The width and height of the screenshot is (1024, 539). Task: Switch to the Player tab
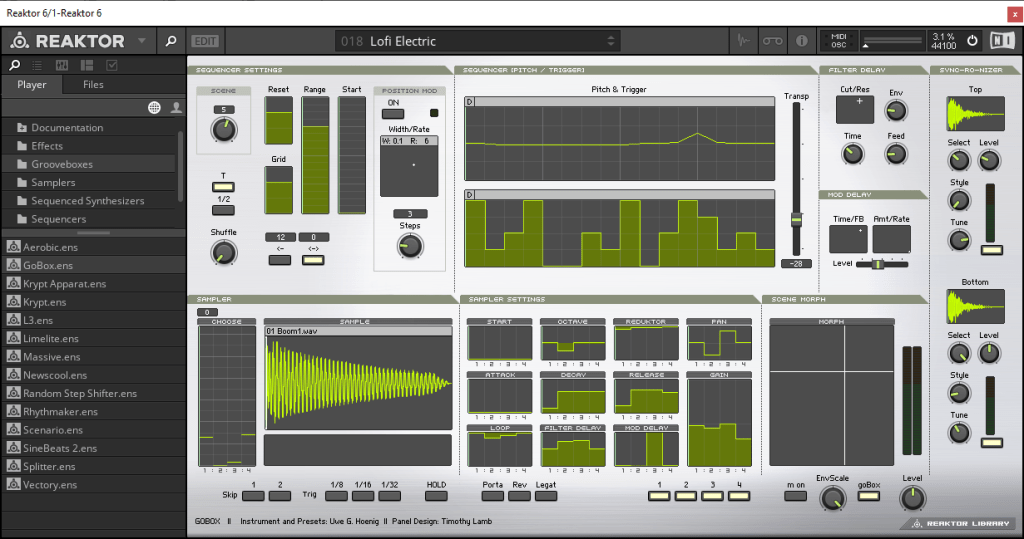tap(32, 85)
